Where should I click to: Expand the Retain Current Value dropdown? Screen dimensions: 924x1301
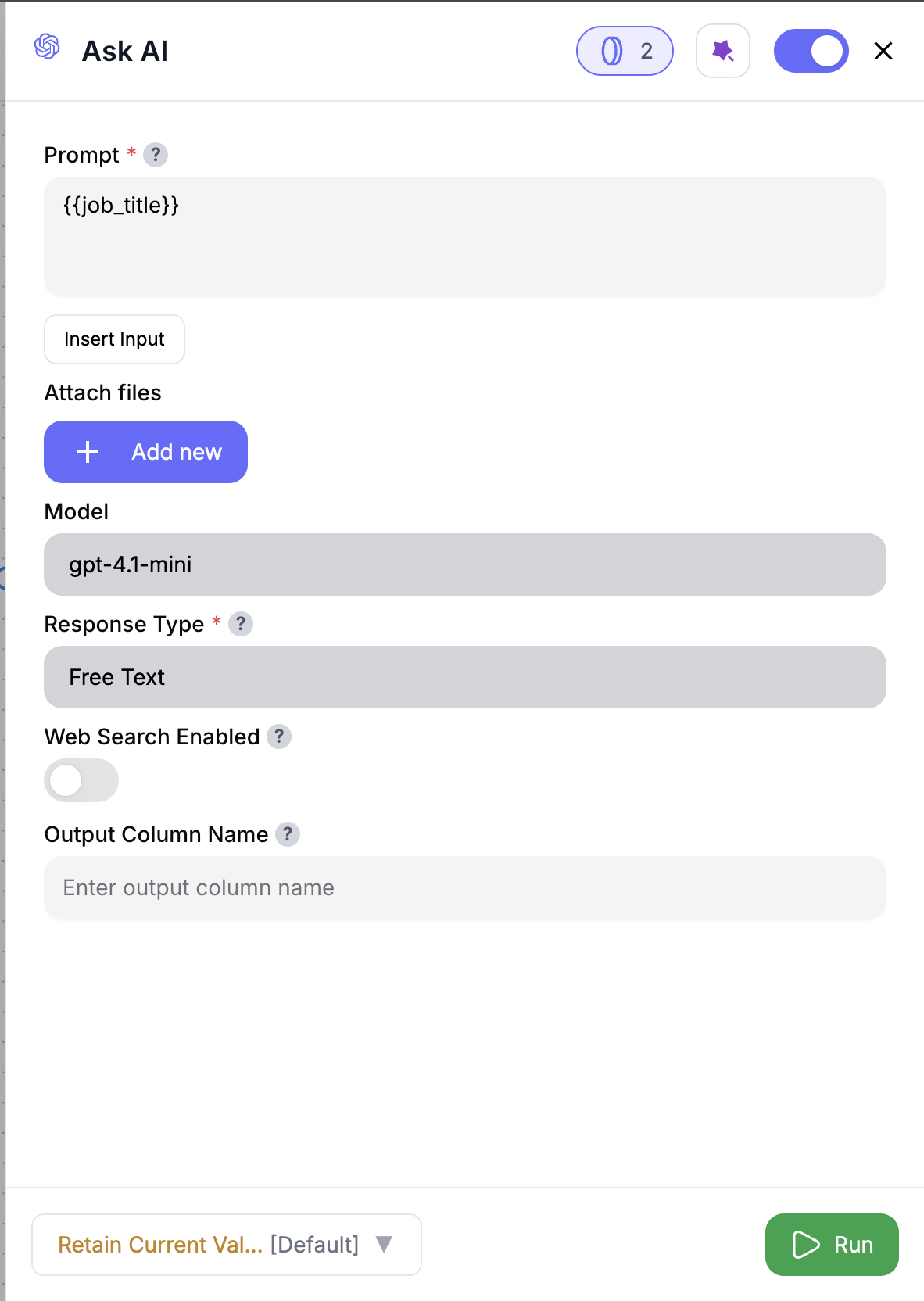pyautogui.click(x=226, y=1245)
